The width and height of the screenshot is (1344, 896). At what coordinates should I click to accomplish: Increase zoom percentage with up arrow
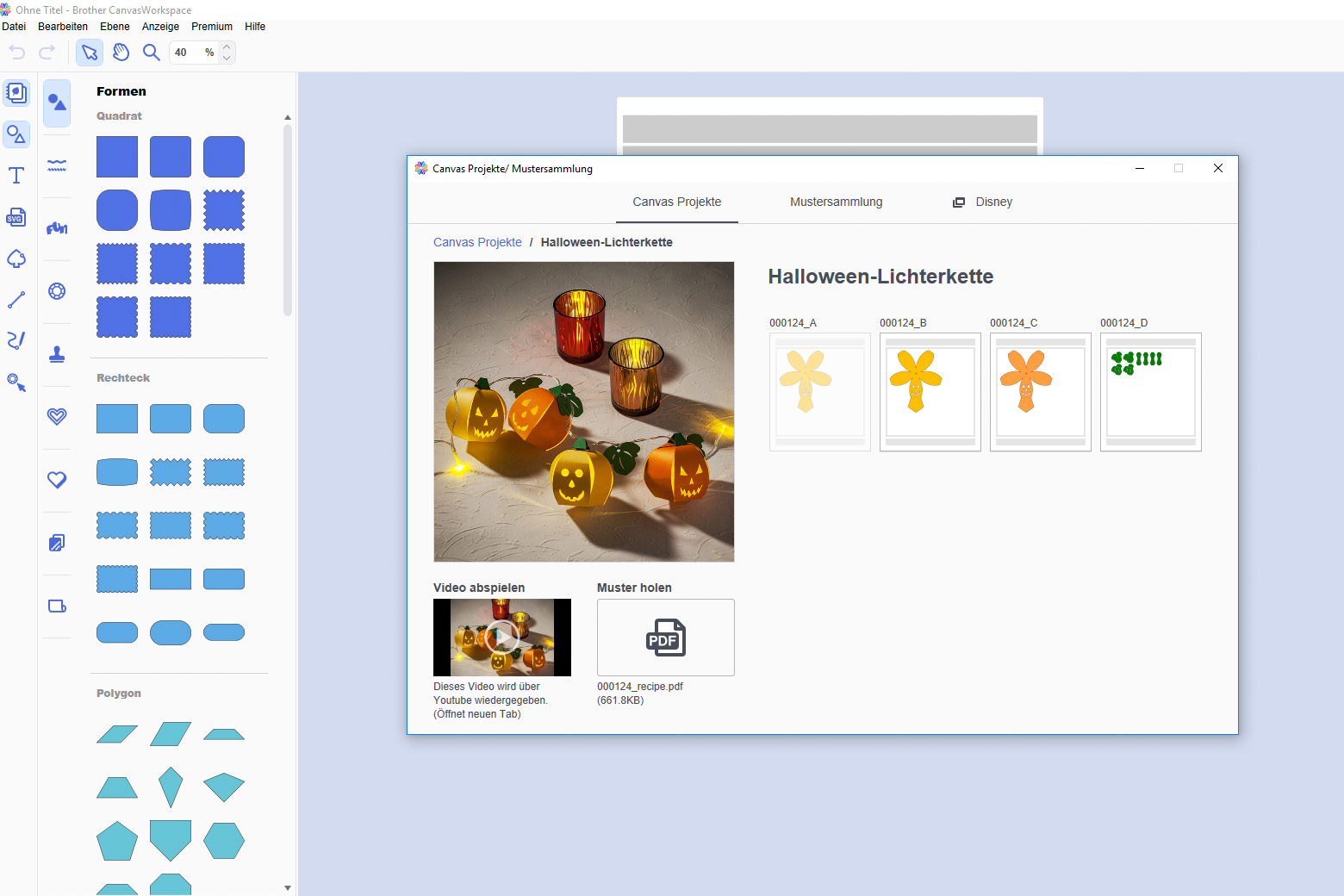pos(227,47)
